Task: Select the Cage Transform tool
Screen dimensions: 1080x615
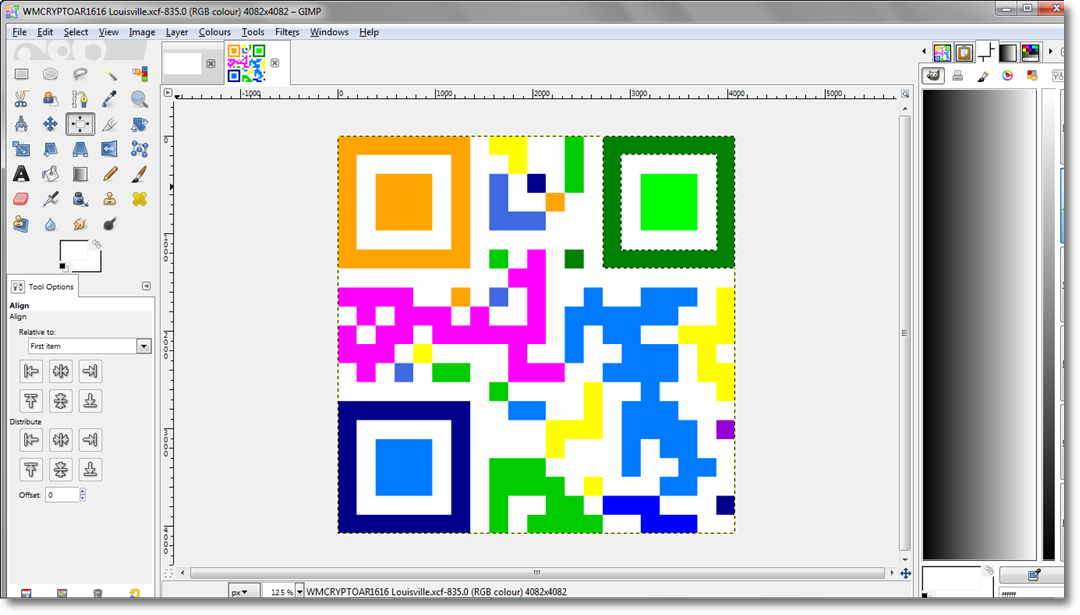Action: pos(140,149)
